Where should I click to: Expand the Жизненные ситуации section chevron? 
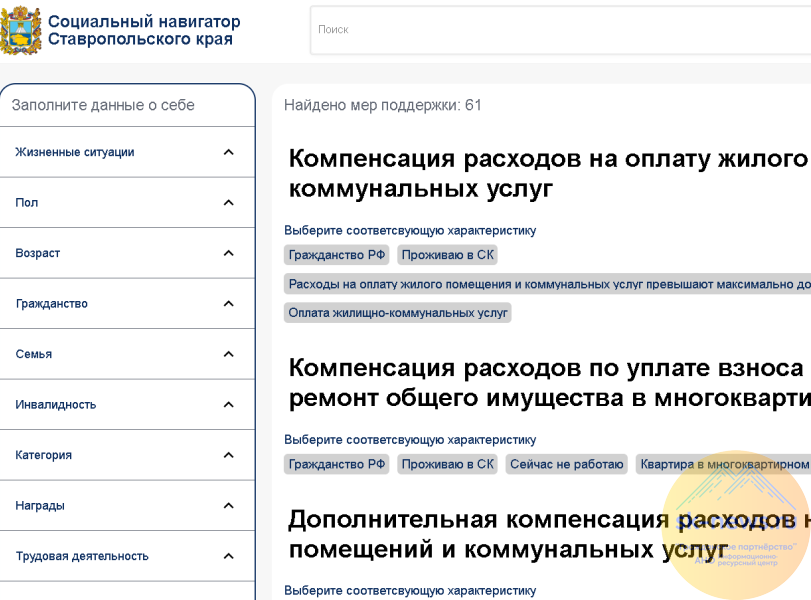click(x=228, y=152)
